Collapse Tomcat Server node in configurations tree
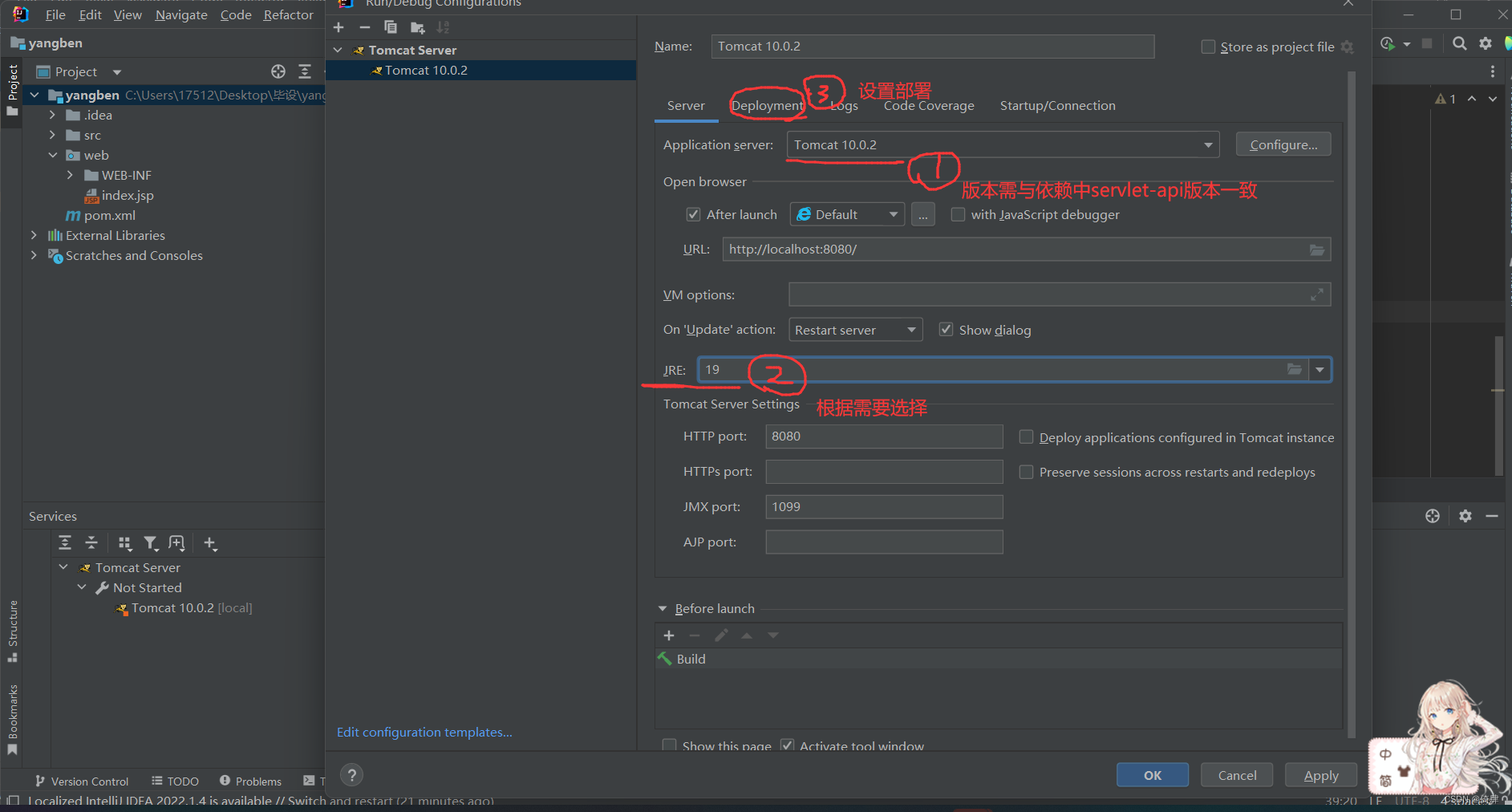 tap(338, 50)
